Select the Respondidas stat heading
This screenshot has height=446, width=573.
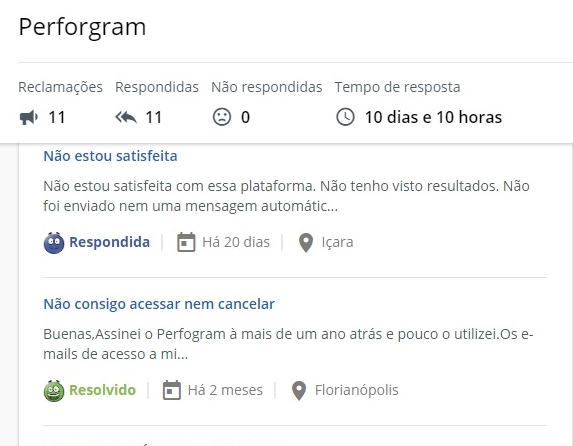coord(157,87)
